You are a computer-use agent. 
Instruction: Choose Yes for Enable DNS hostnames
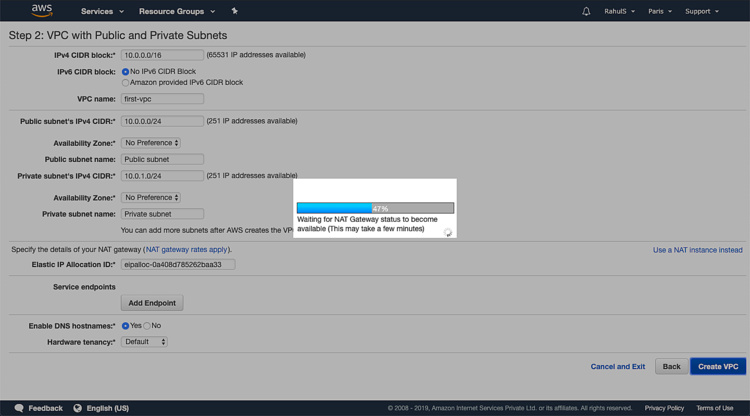point(126,326)
